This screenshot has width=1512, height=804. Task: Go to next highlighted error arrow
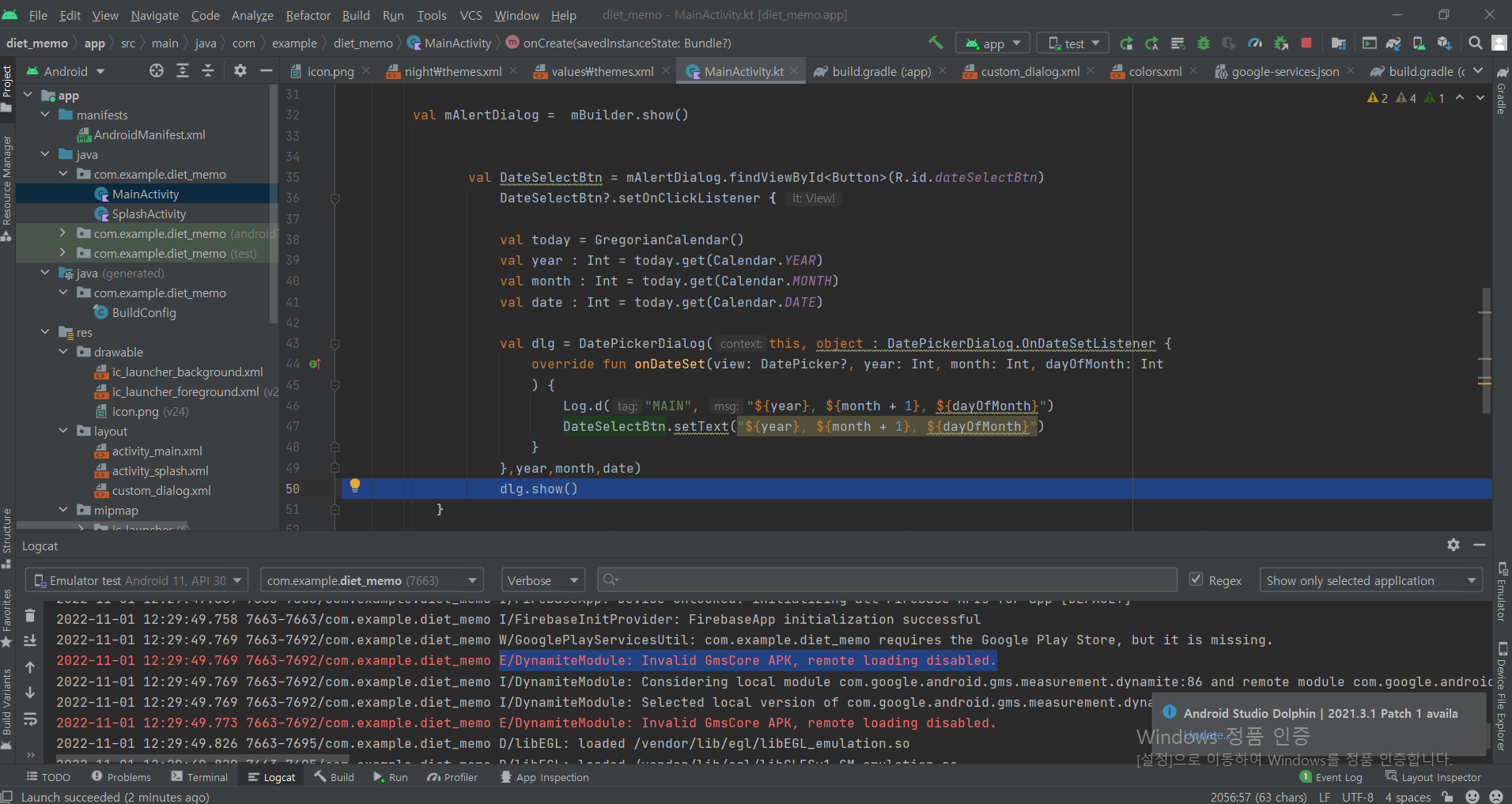pos(1480,97)
